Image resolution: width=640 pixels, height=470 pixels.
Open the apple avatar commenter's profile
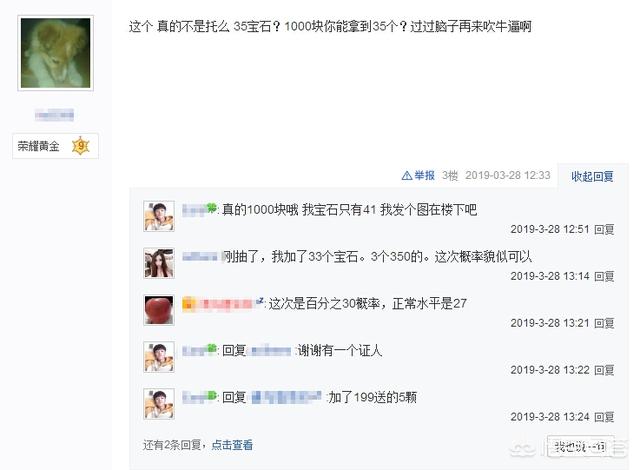(x=159, y=310)
